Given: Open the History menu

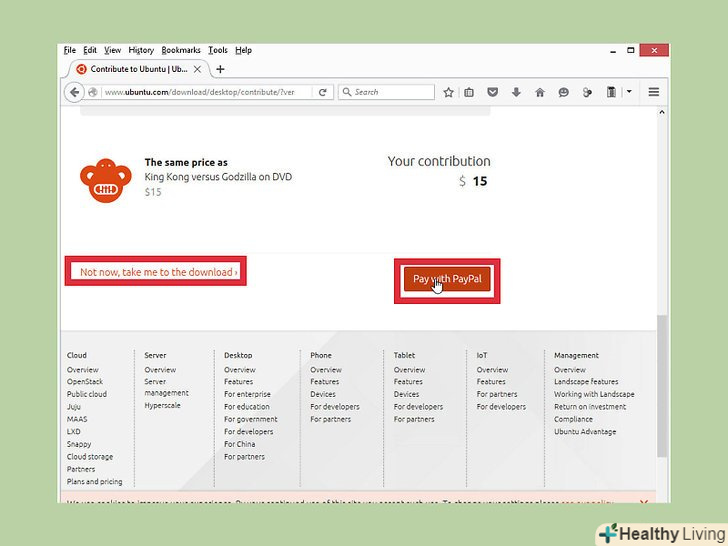Looking at the screenshot, I should [141, 50].
